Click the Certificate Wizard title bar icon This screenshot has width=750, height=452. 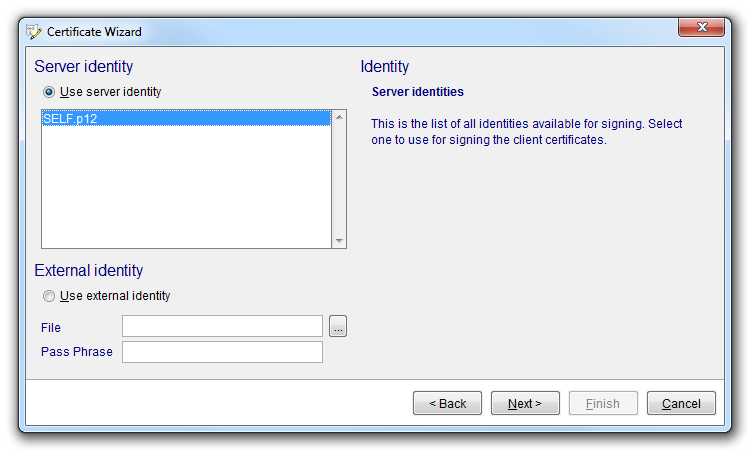pos(34,31)
